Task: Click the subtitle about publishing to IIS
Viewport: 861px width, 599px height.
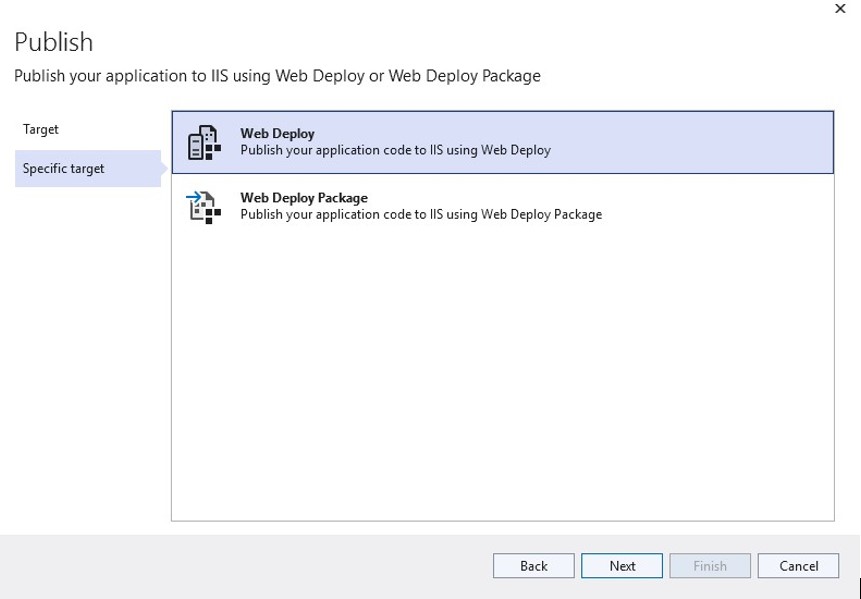Action: coord(277,76)
